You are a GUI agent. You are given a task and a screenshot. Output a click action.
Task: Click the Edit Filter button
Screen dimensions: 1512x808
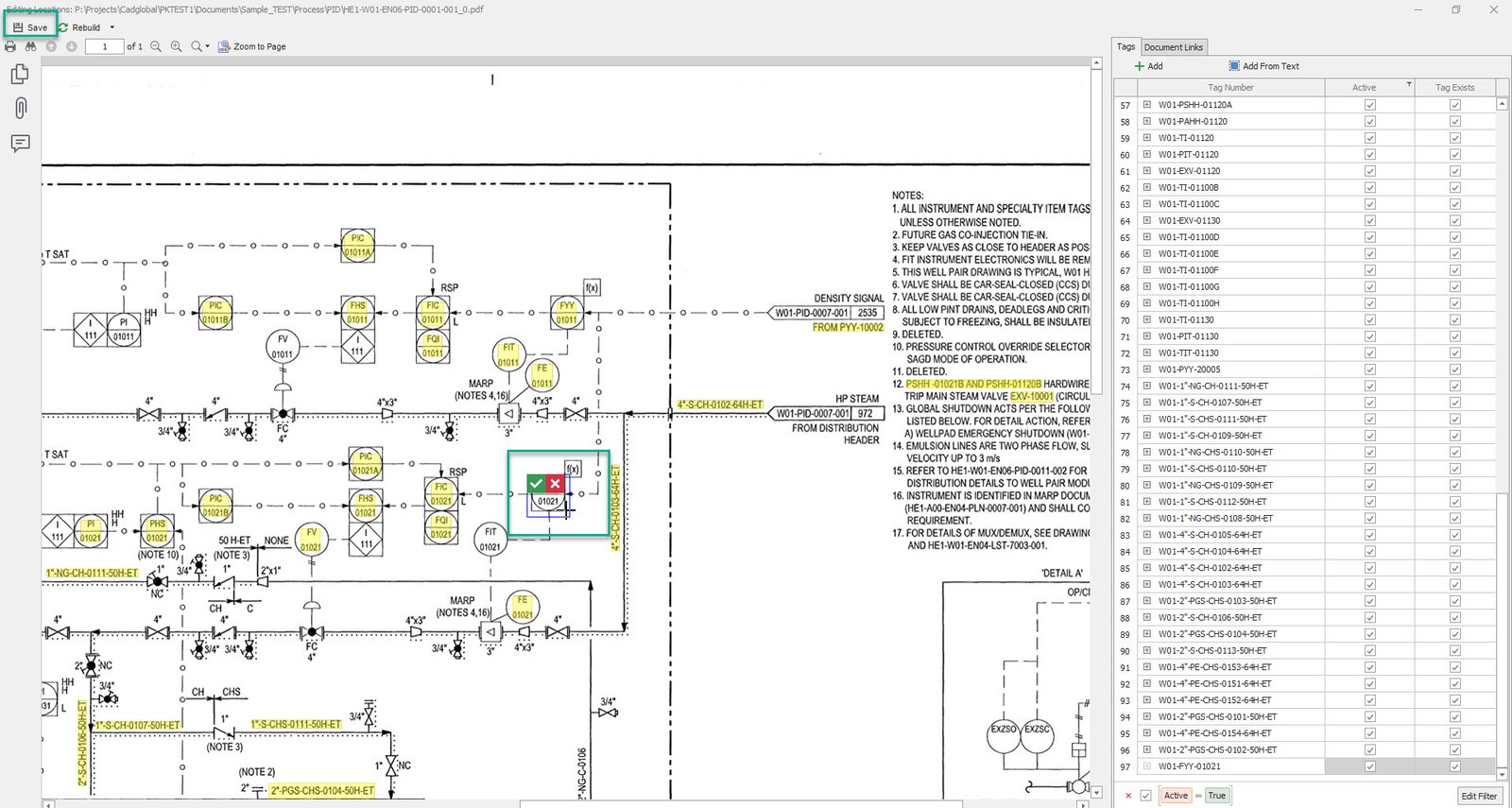point(1478,796)
